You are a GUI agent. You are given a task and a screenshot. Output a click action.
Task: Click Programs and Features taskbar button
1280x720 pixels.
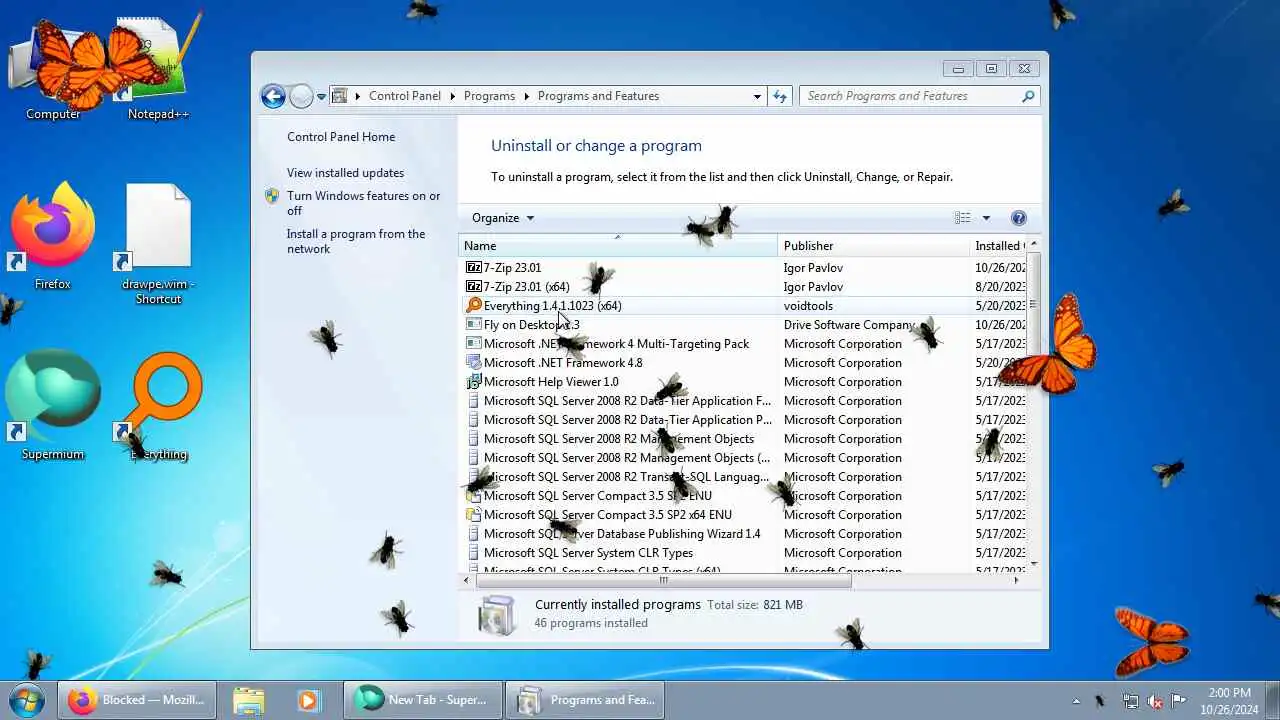point(585,700)
